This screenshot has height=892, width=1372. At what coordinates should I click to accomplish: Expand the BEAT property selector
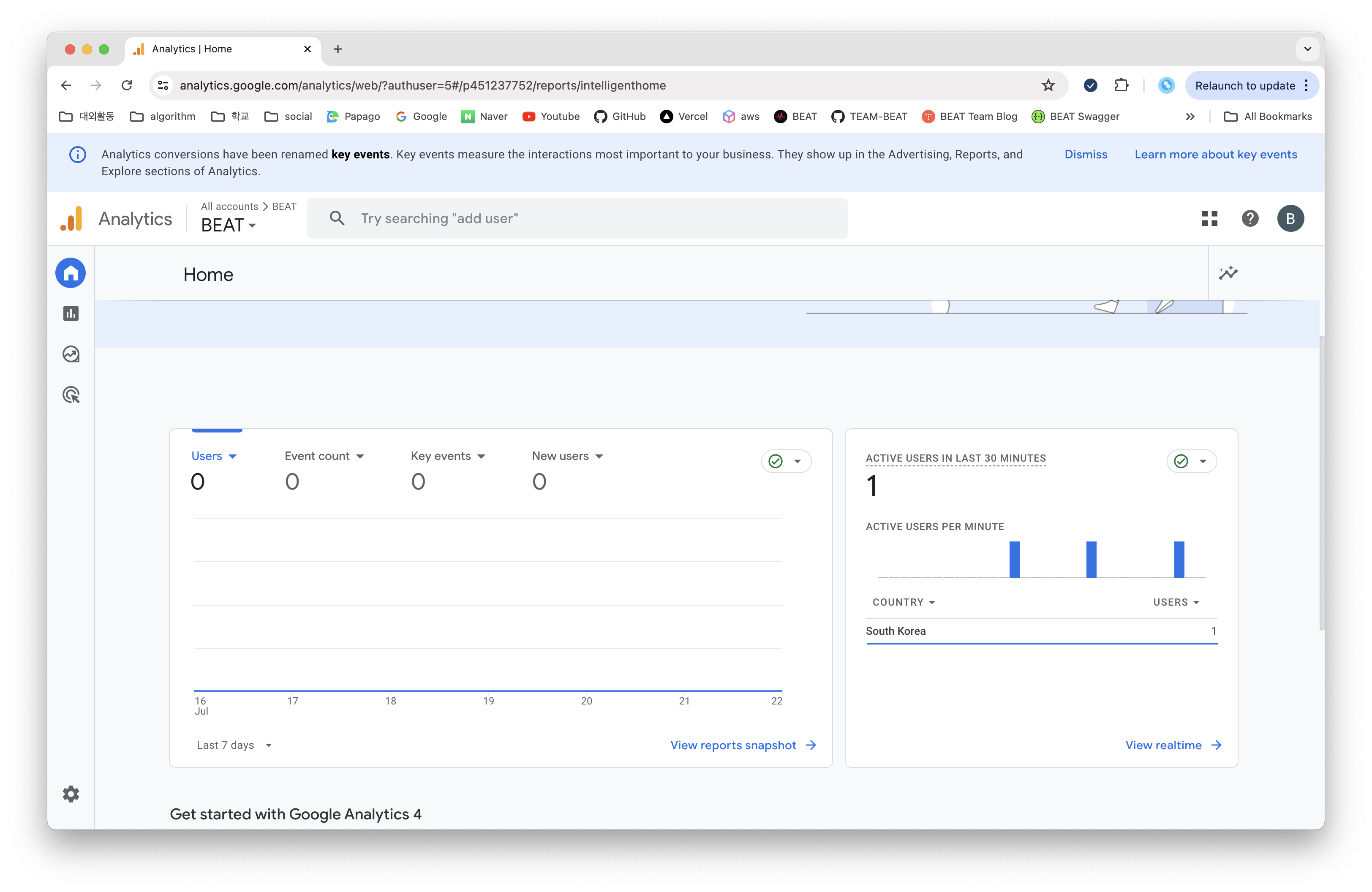coord(228,225)
